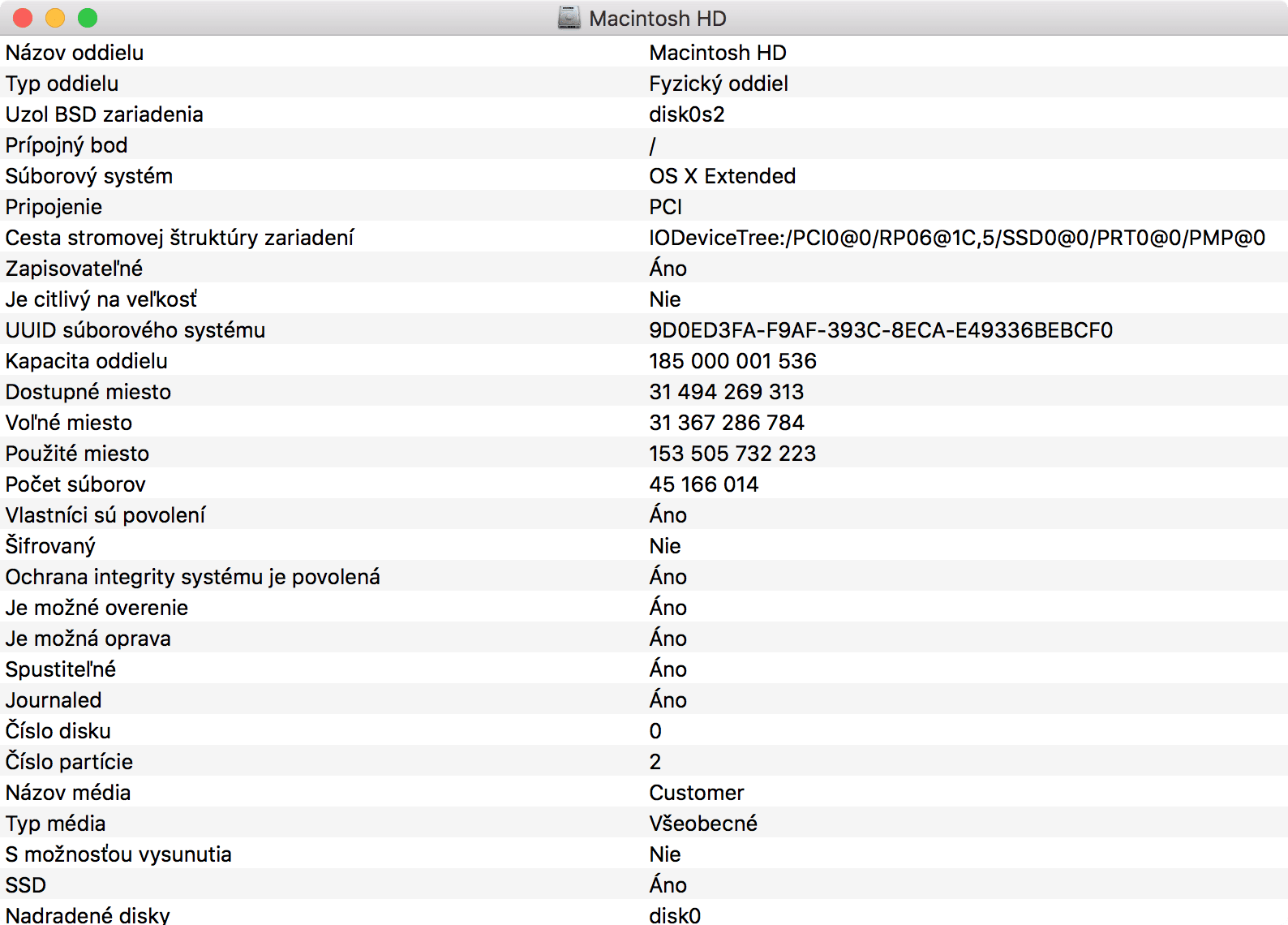The width and height of the screenshot is (1288, 925).
Task: Select the 'SSD' row label
Action: point(26,885)
